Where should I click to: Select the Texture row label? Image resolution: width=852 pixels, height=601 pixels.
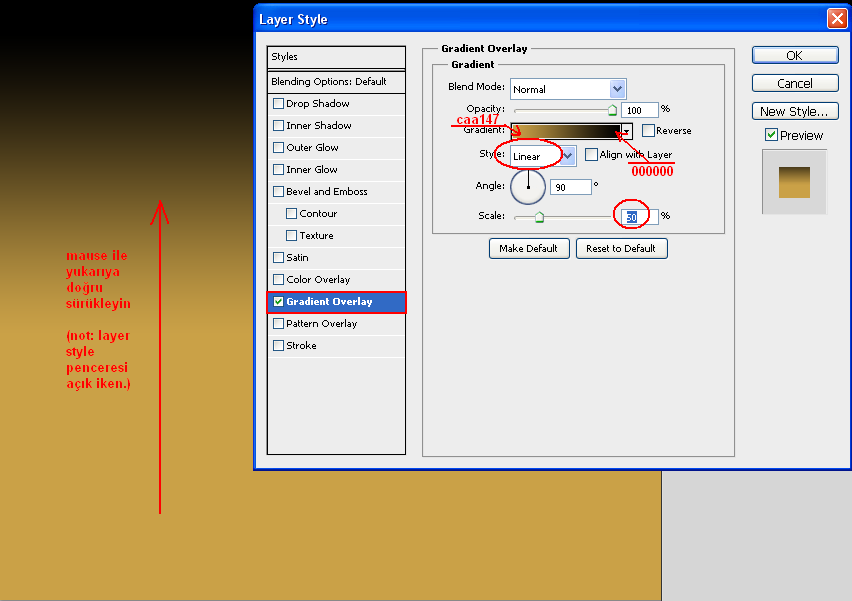tap(316, 235)
